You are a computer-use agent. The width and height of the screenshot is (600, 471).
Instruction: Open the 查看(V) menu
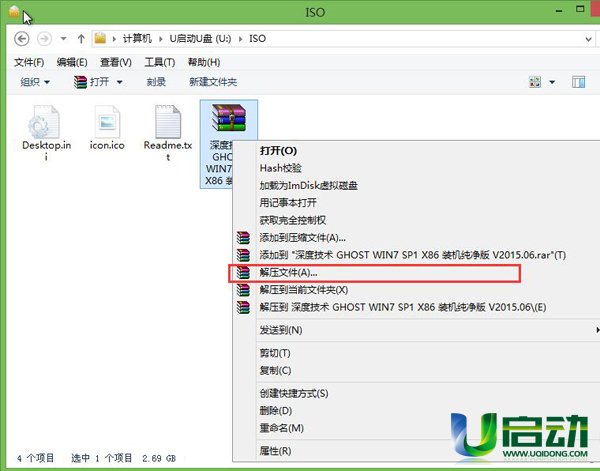116,62
